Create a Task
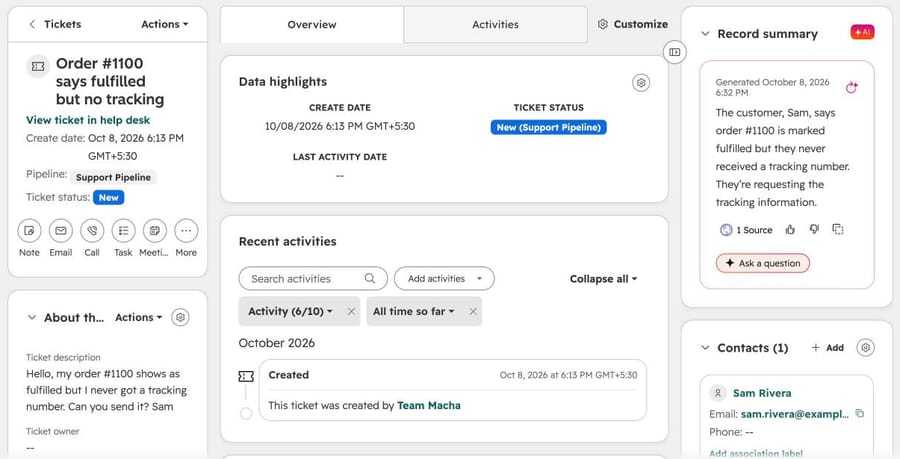The width and height of the screenshot is (900, 459). [x=123, y=231]
